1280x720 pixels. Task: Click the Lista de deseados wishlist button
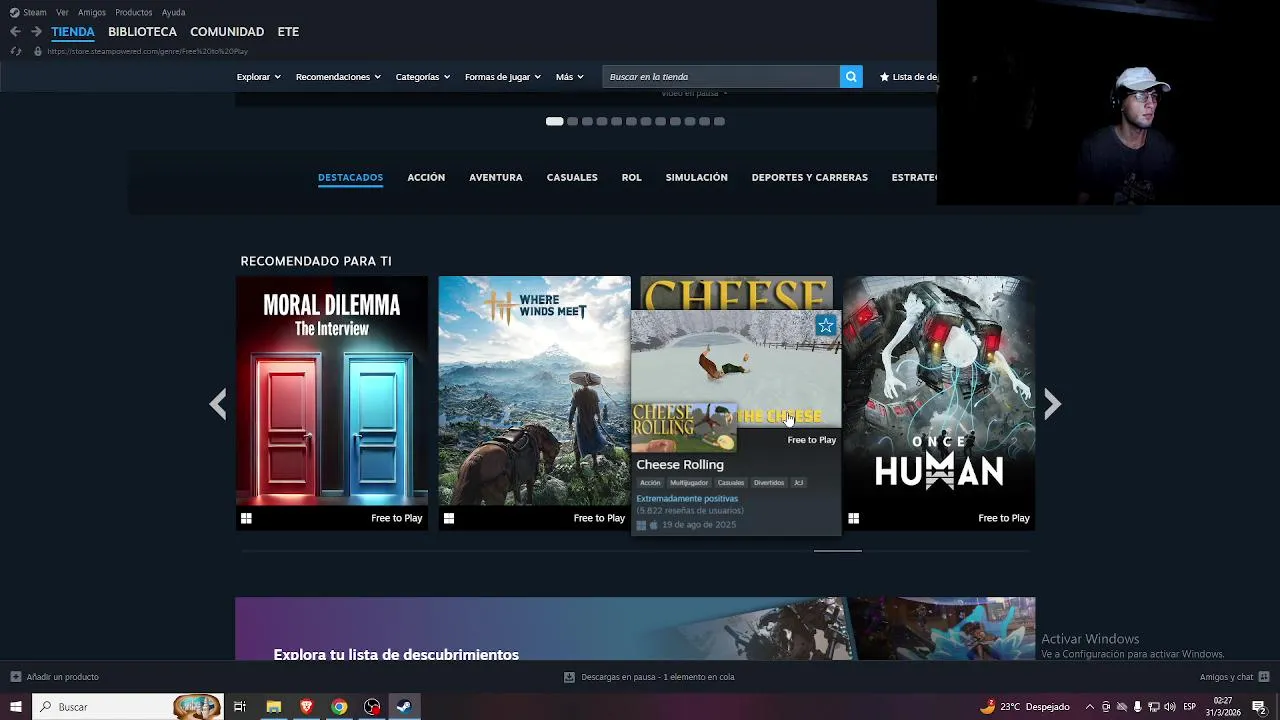point(908,77)
